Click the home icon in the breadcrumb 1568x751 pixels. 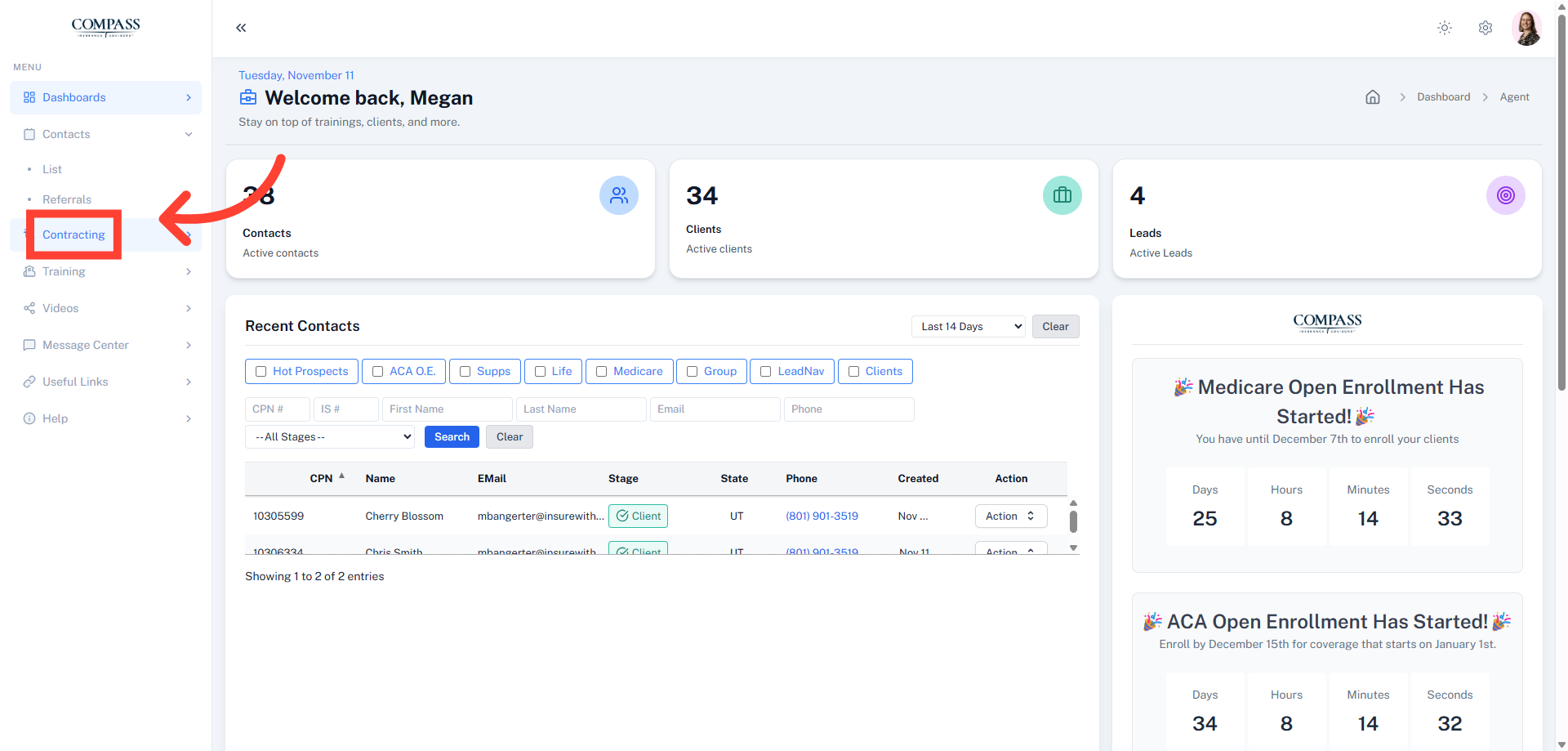click(1373, 96)
